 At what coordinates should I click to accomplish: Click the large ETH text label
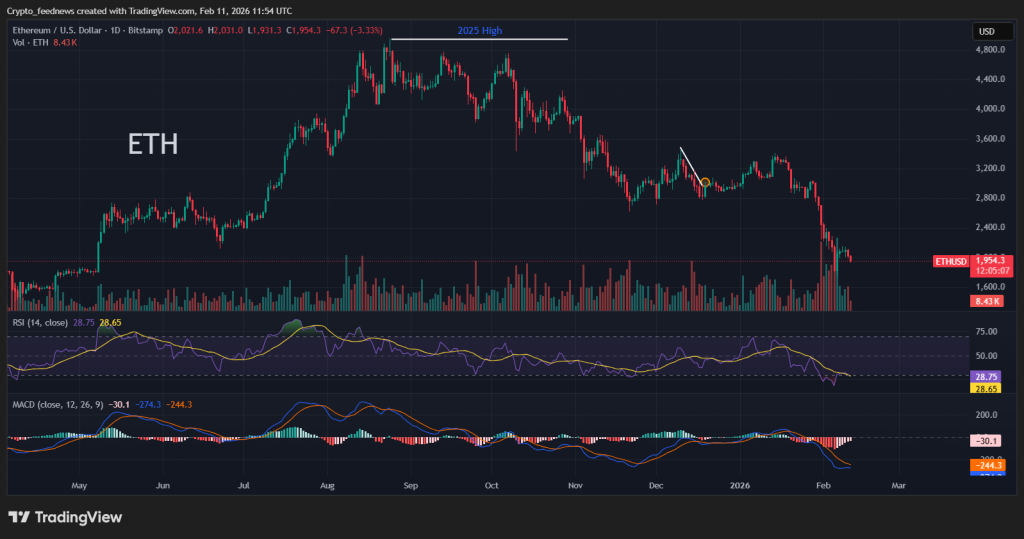coord(153,144)
